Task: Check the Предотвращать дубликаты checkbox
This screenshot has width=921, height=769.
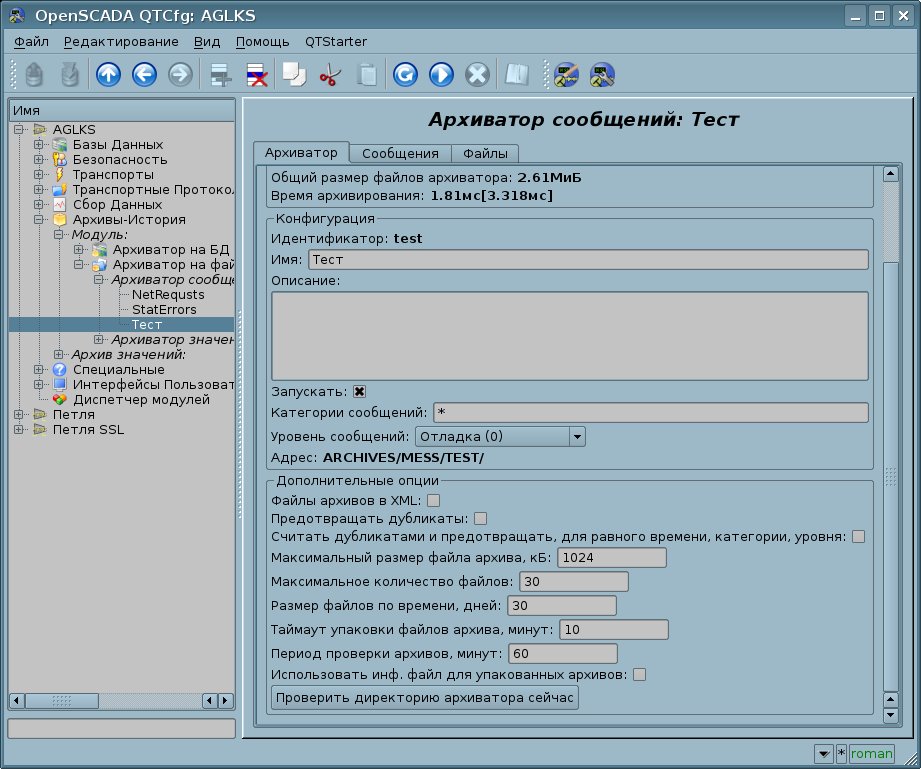Action: click(480, 518)
